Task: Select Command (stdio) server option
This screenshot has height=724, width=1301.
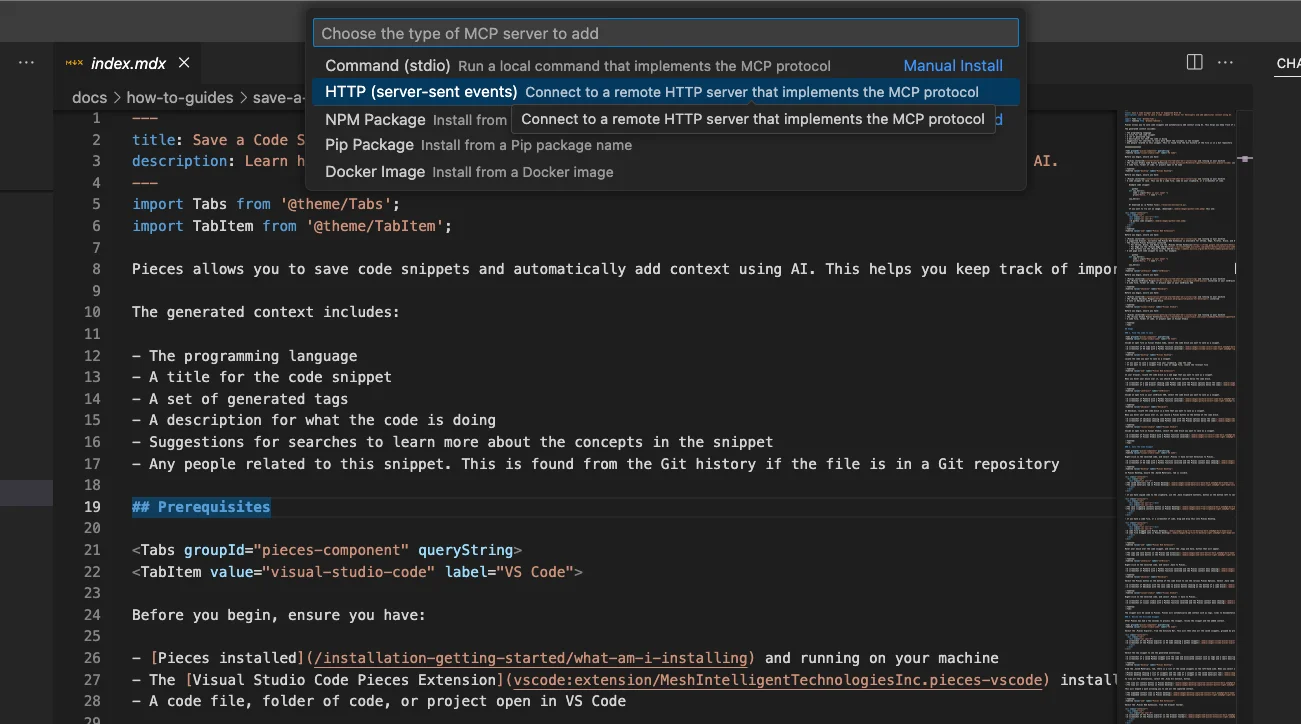Action: click(x=389, y=66)
